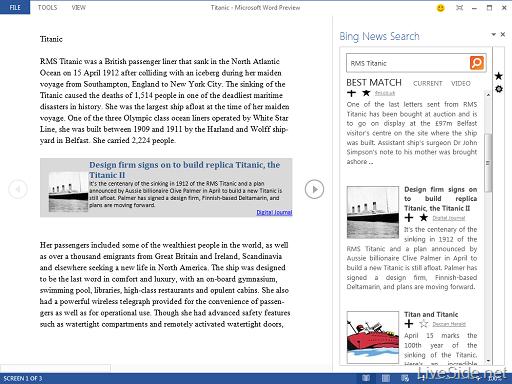Open settings gear in Bing panel
Image resolution: width=512 pixels, height=384 pixels.
499,89
